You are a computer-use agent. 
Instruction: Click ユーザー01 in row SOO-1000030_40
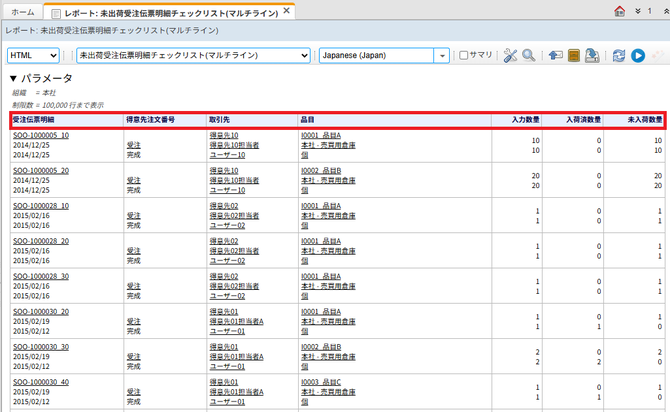(227, 402)
